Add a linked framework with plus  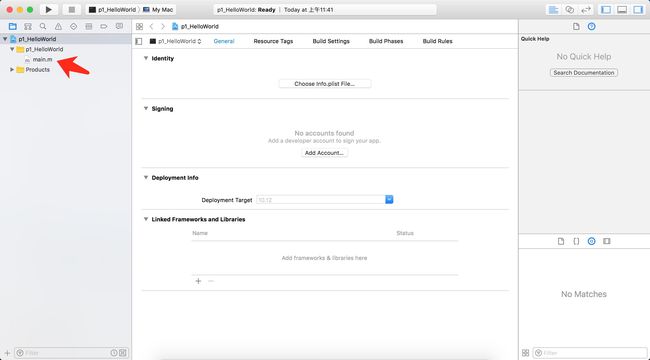[198, 281]
